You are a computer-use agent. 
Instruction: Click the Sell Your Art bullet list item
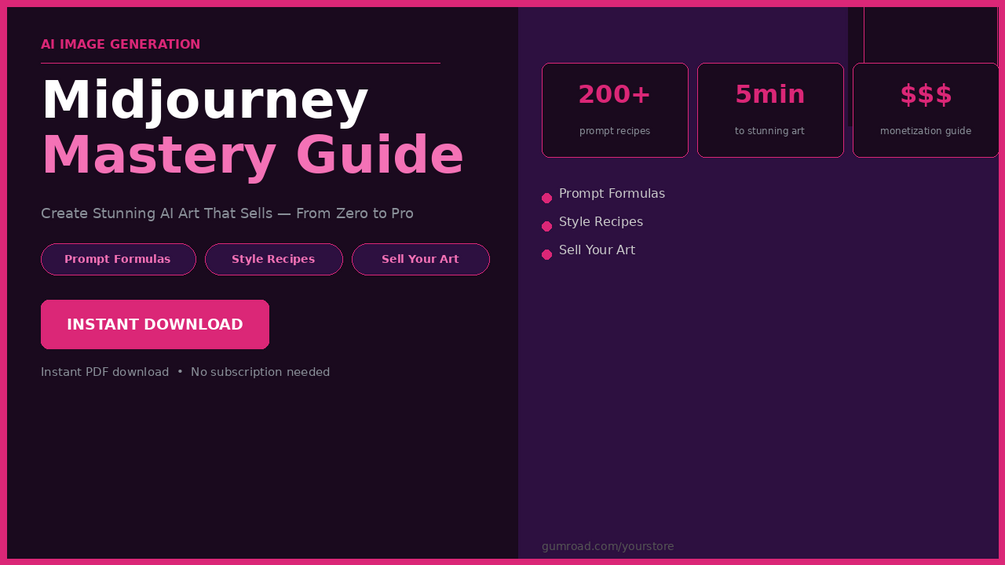tap(588, 250)
